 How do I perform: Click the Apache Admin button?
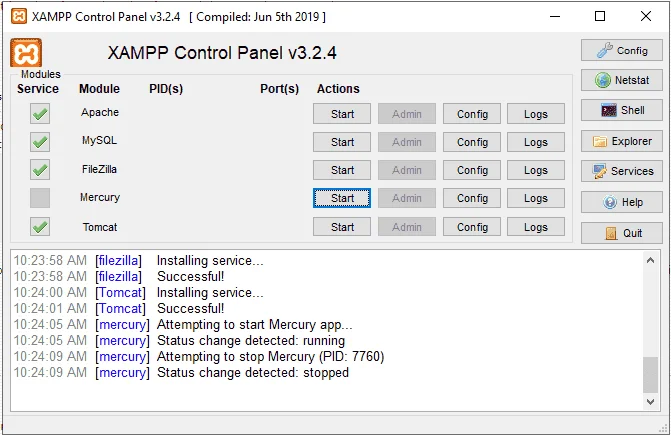(407, 114)
